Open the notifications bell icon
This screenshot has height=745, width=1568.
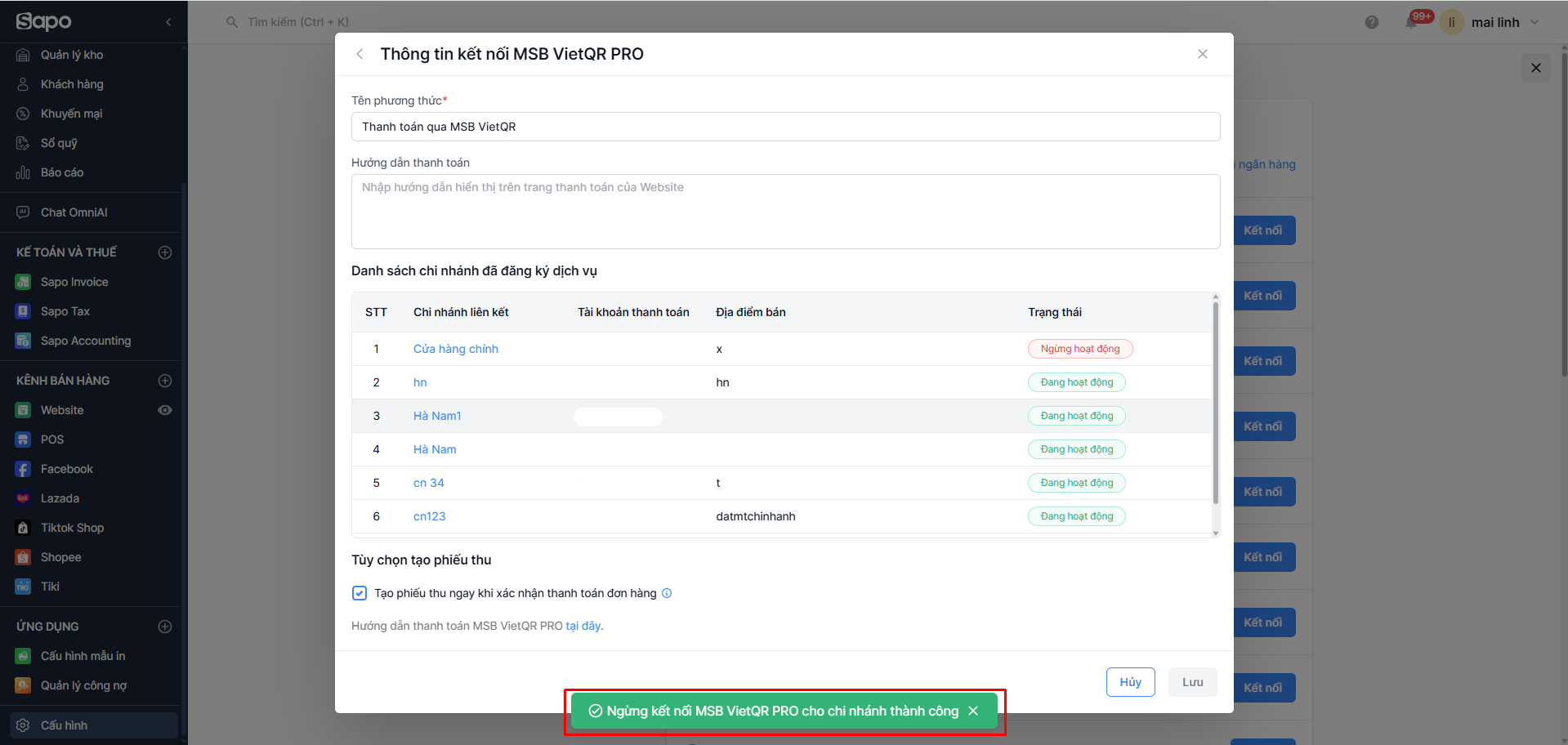point(1411,22)
